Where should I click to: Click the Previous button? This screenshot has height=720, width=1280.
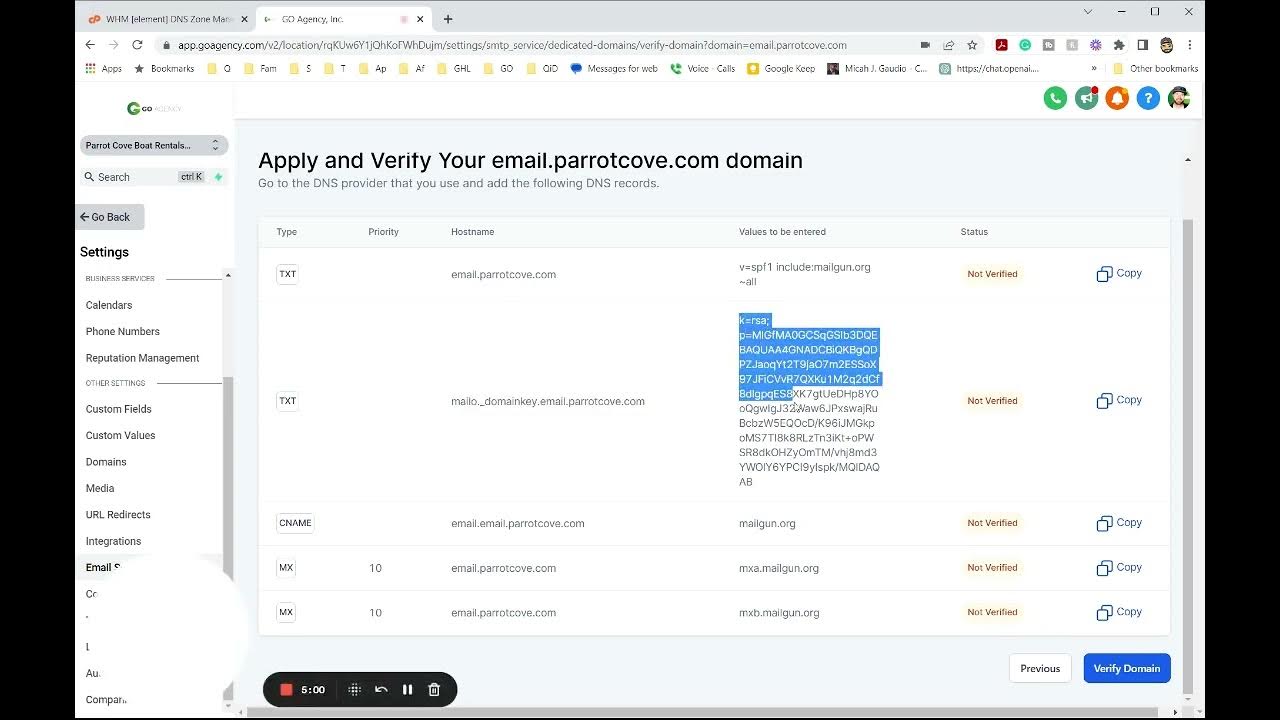(1040, 668)
